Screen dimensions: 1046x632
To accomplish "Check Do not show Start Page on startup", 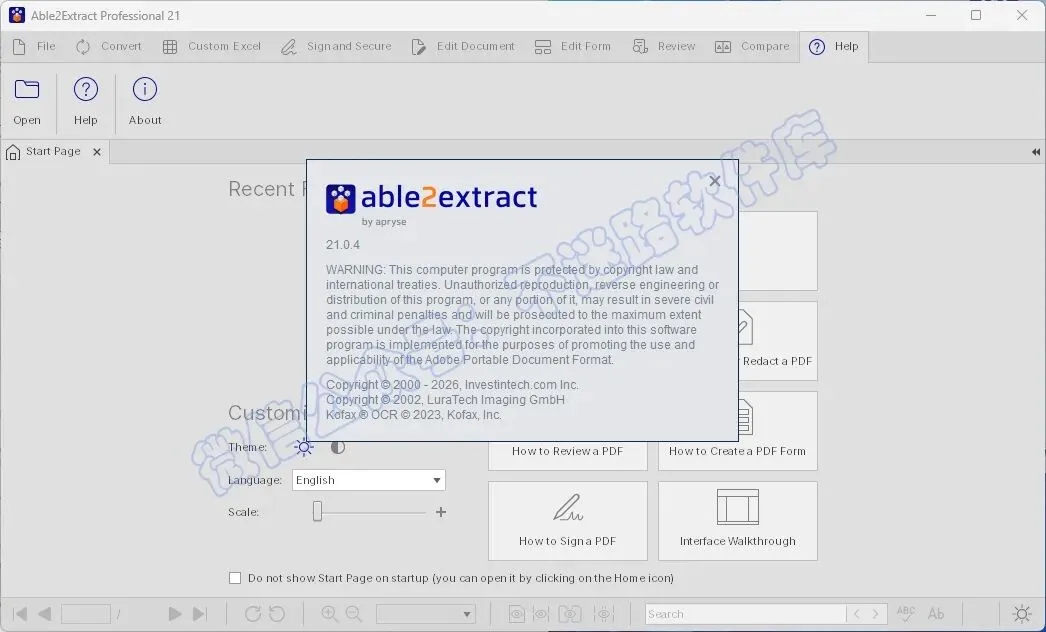I will tap(235, 578).
